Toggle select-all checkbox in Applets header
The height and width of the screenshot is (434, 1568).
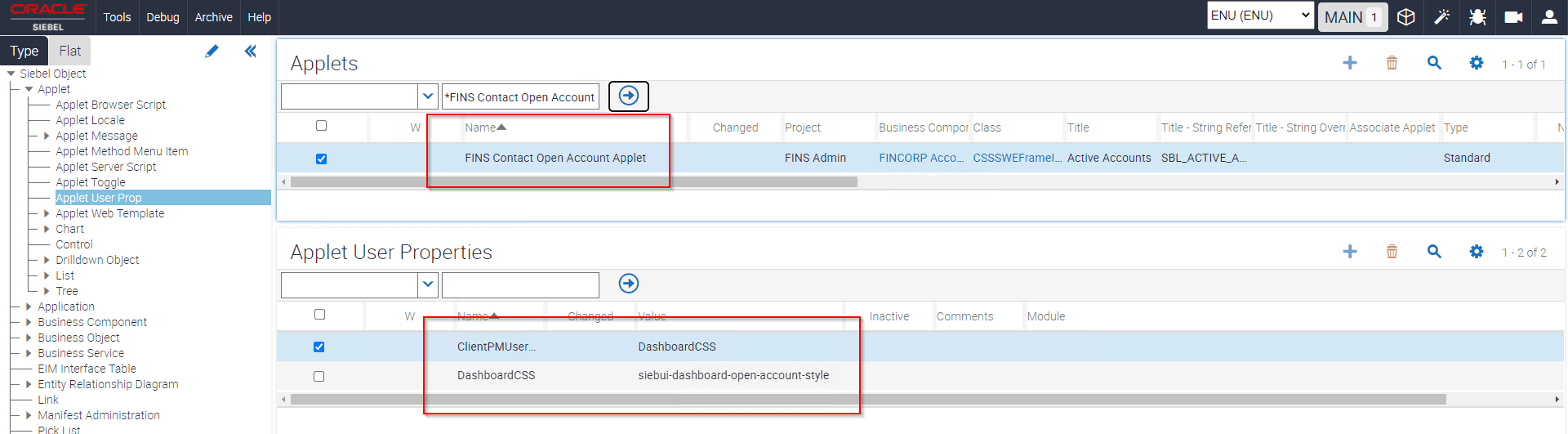[x=321, y=126]
